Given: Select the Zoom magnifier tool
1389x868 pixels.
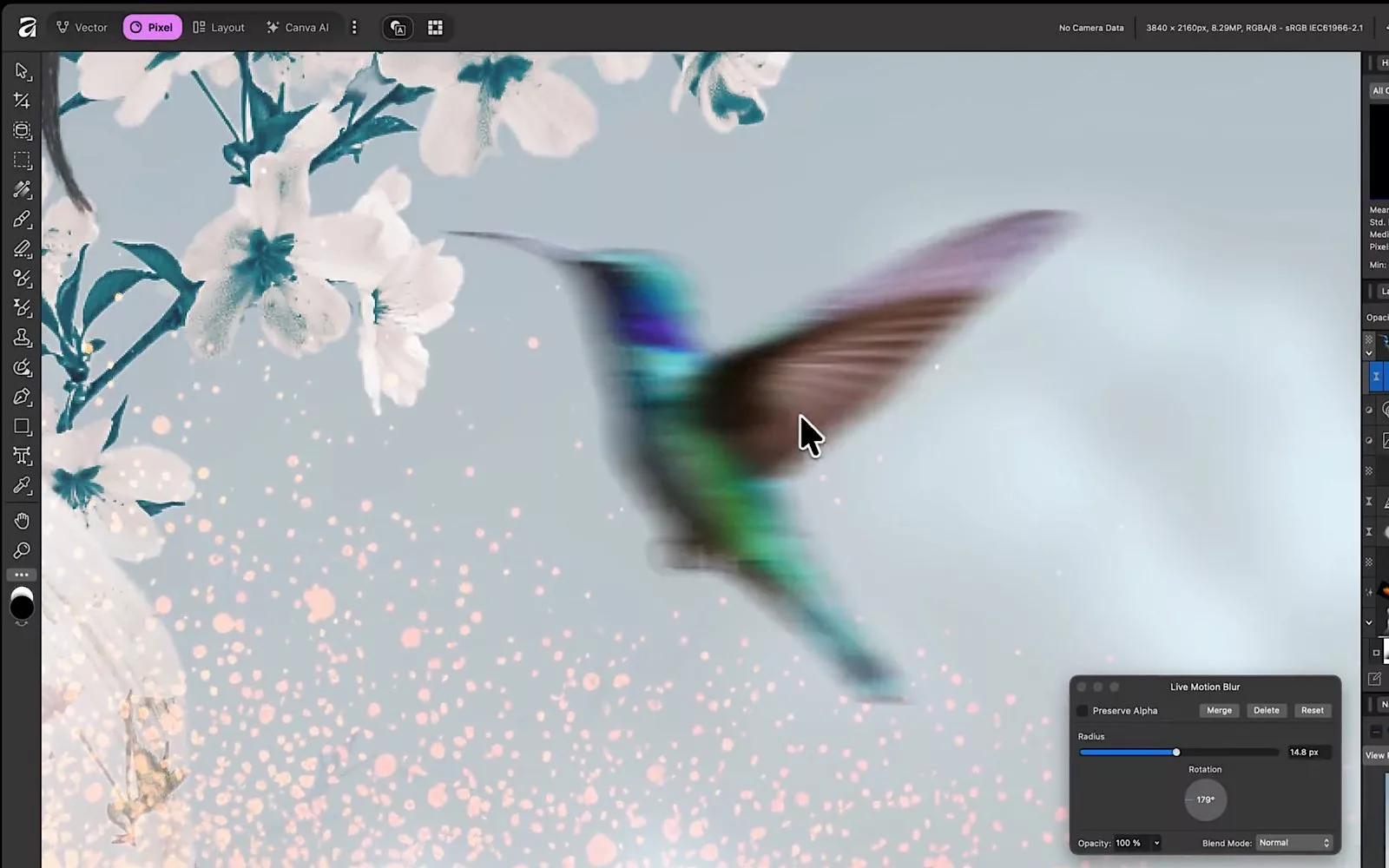Looking at the screenshot, I should 23,550.
